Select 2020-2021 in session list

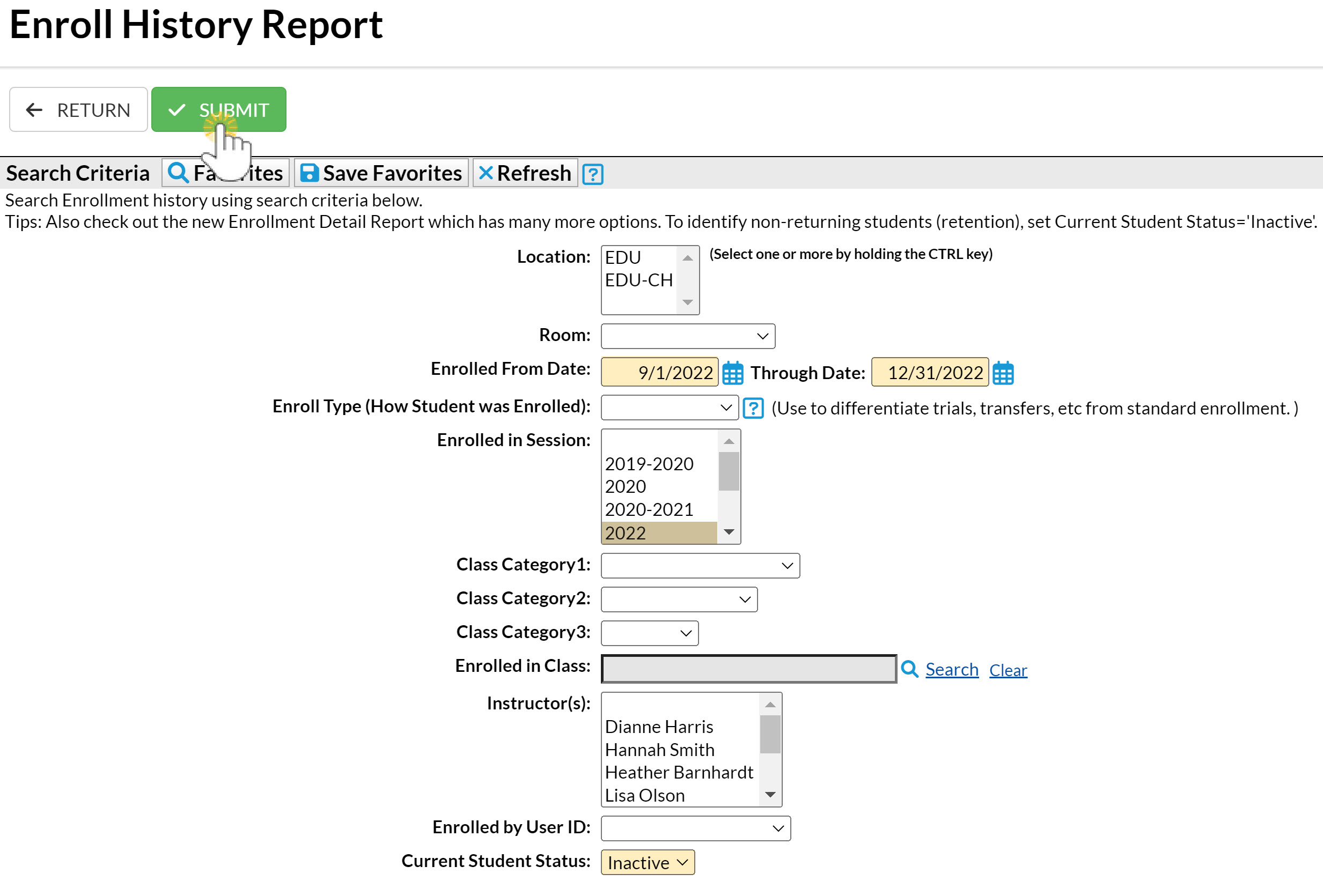[649, 510]
